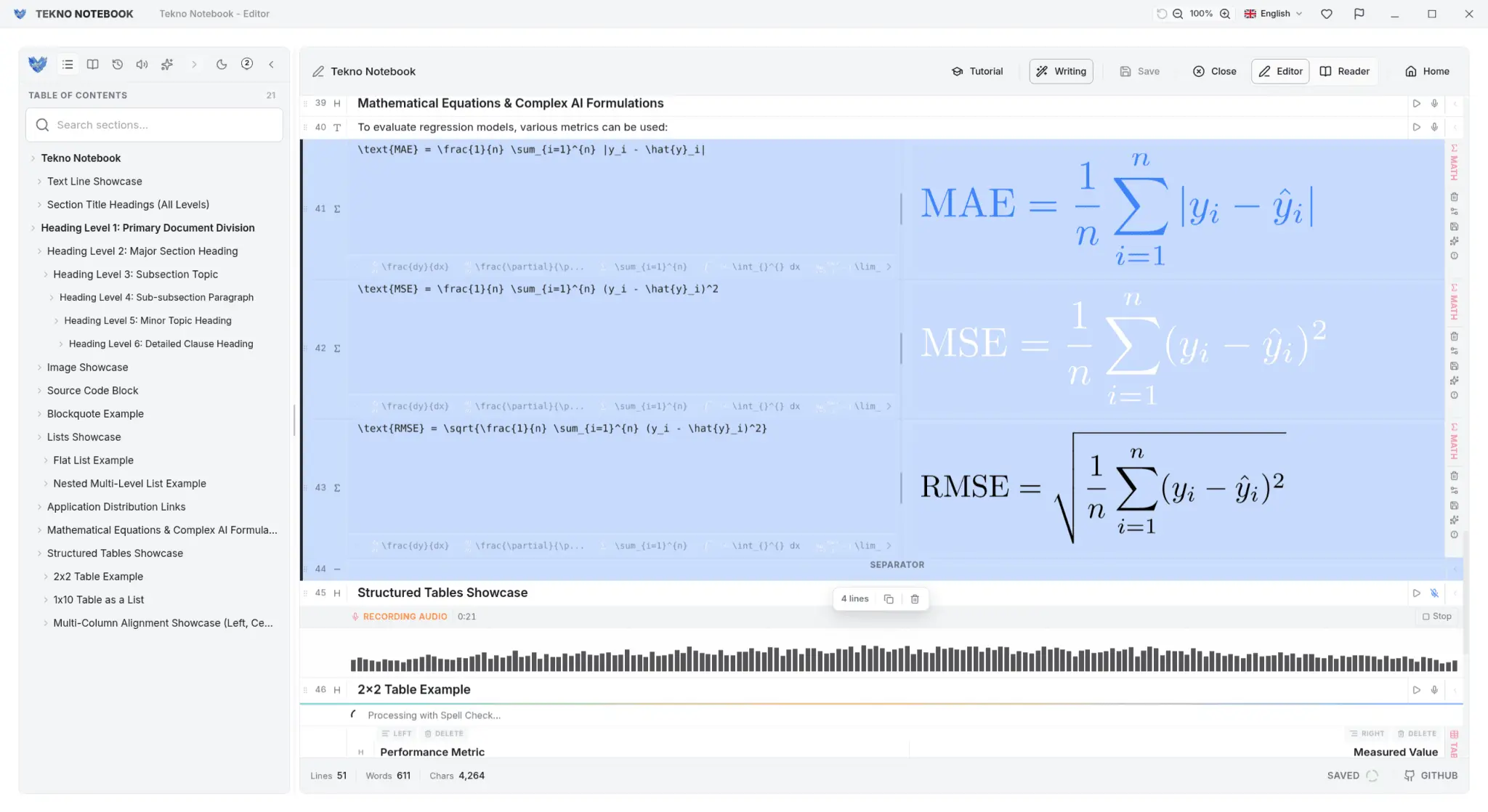Expand more formula snippets in MAE block
Image resolution: width=1488 pixels, height=812 pixels.
888,267
